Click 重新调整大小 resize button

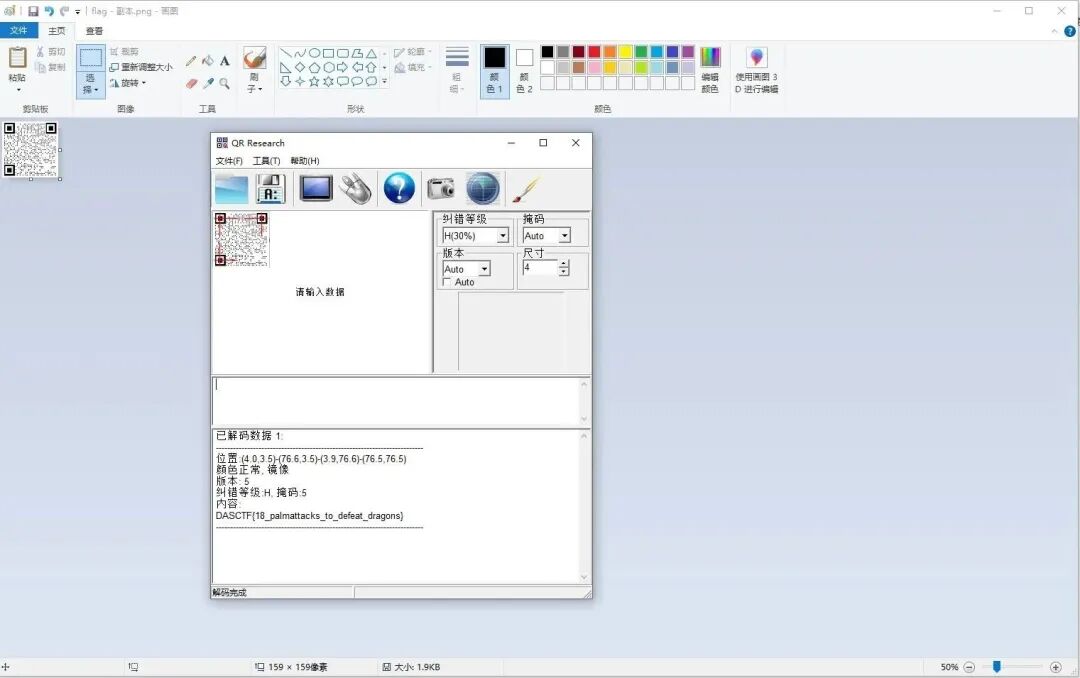click(141, 68)
